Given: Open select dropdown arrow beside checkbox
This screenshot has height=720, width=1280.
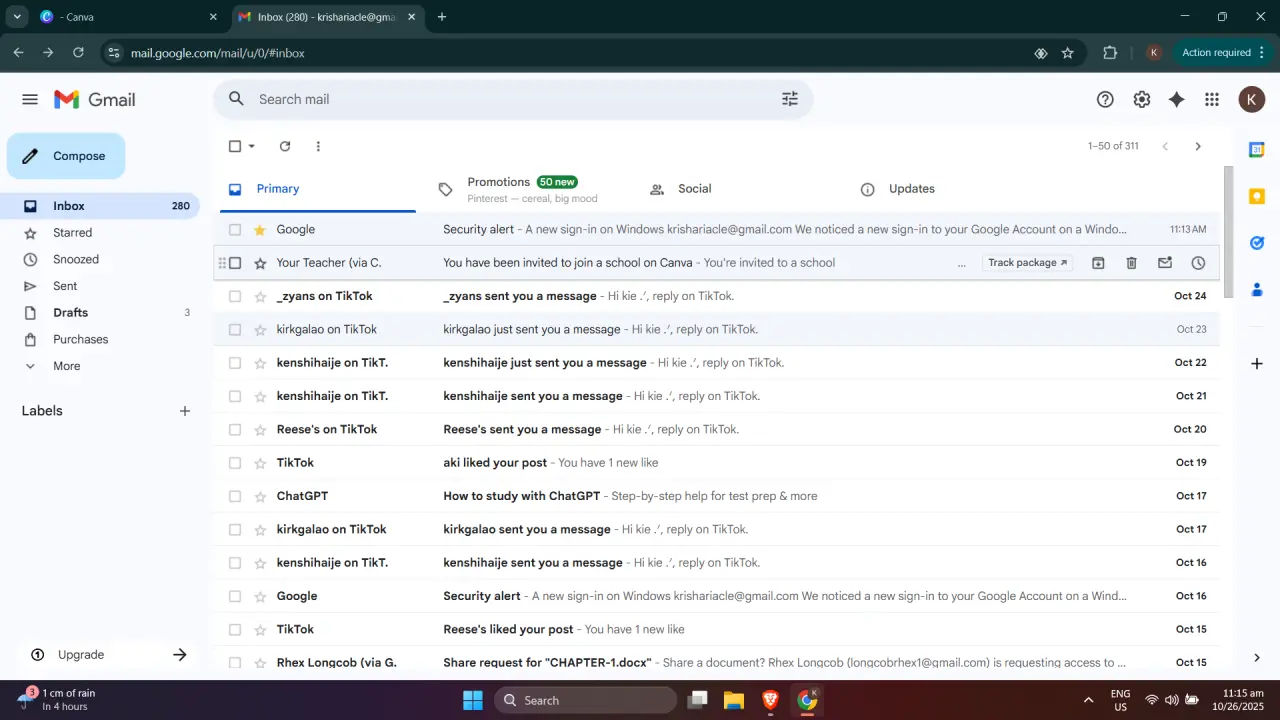Looking at the screenshot, I should coord(251,146).
